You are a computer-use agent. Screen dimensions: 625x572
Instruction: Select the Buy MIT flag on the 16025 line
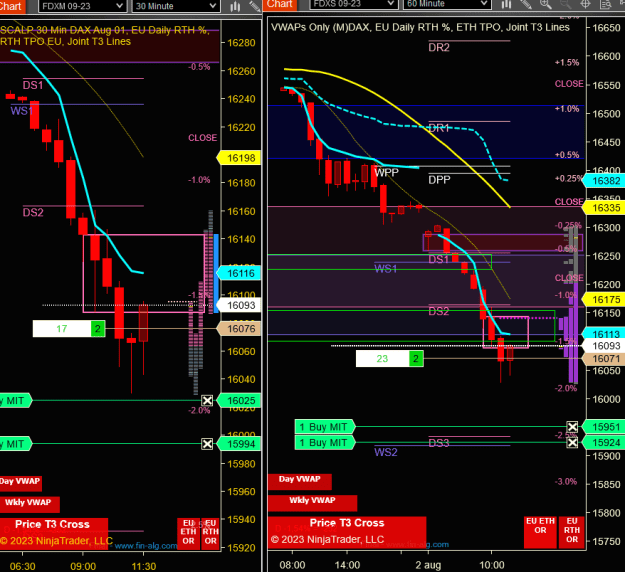click(x=15, y=401)
